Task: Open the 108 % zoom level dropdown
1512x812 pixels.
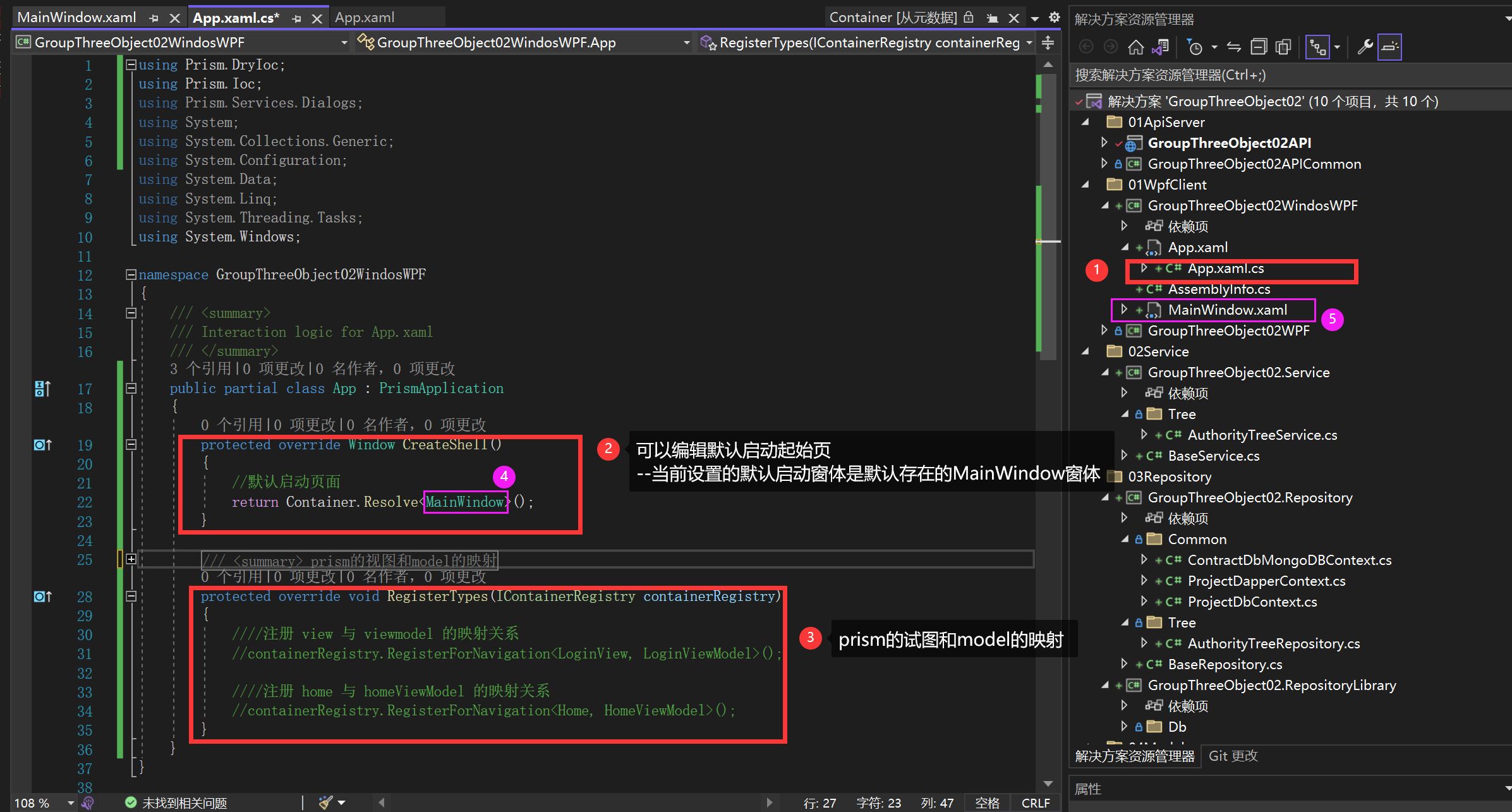Action: point(70,803)
